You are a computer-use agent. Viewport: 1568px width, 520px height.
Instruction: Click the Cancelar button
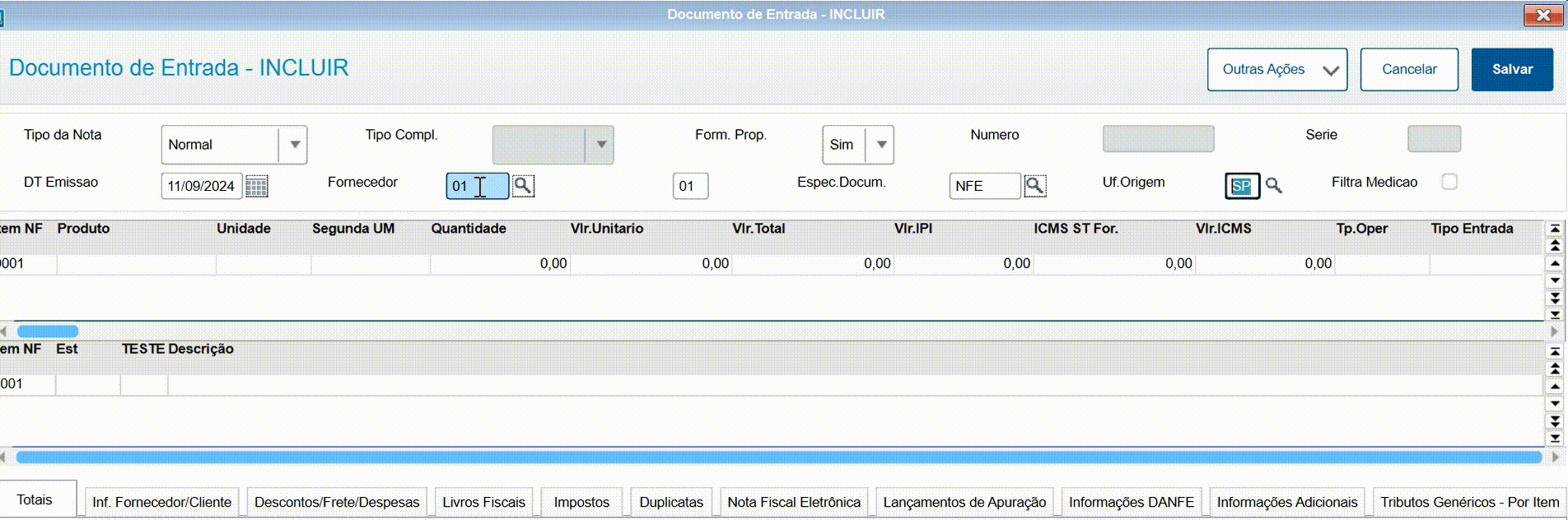click(x=1409, y=69)
